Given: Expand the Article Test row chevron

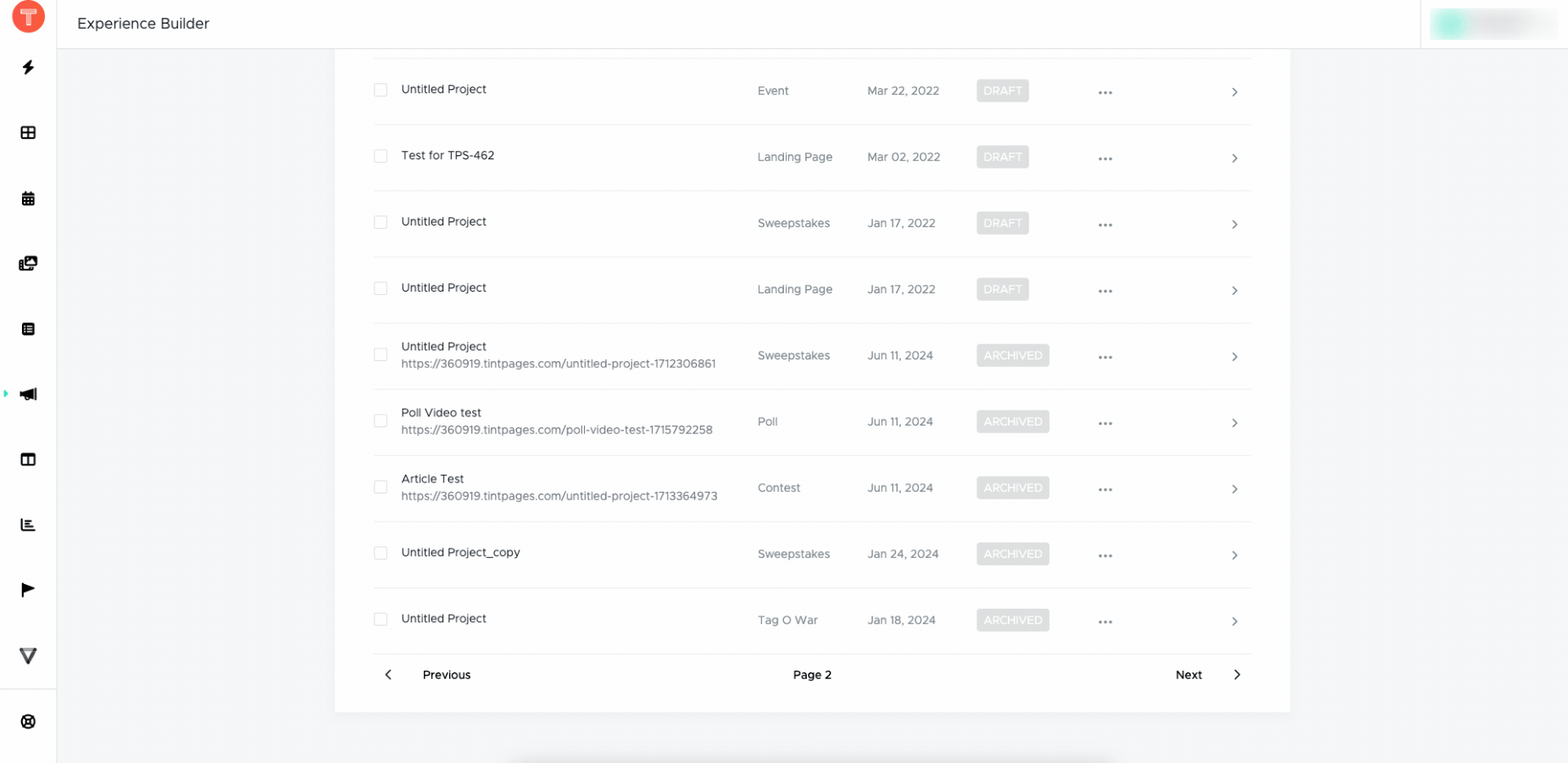Looking at the screenshot, I should pyautogui.click(x=1234, y=489).
